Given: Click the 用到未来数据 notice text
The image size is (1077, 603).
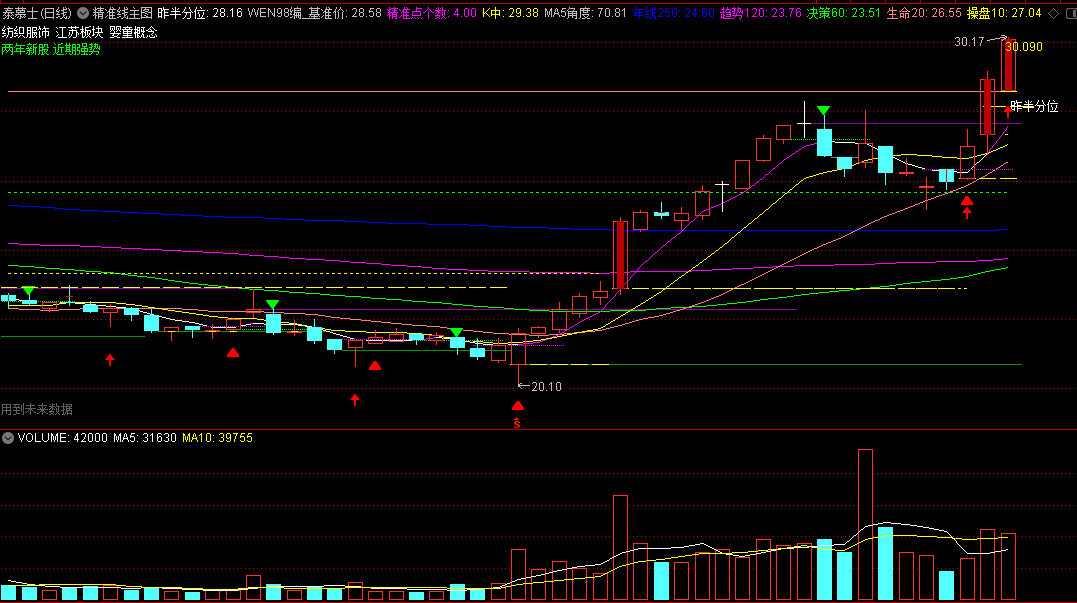Looking at the screenshot, I should 36,409.
